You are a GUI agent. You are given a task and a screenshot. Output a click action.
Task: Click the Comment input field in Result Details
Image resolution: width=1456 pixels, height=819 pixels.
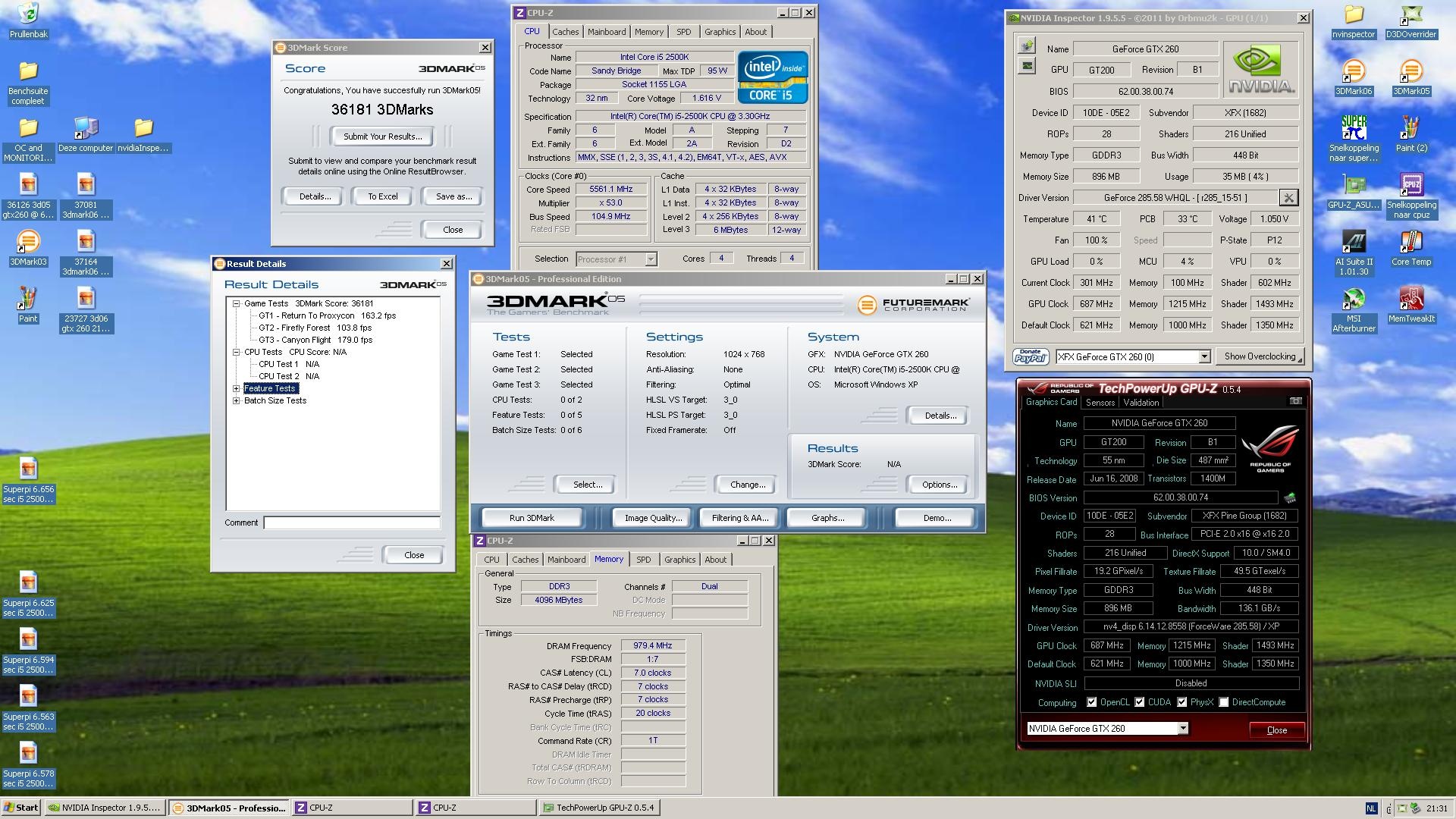point(351,522)
